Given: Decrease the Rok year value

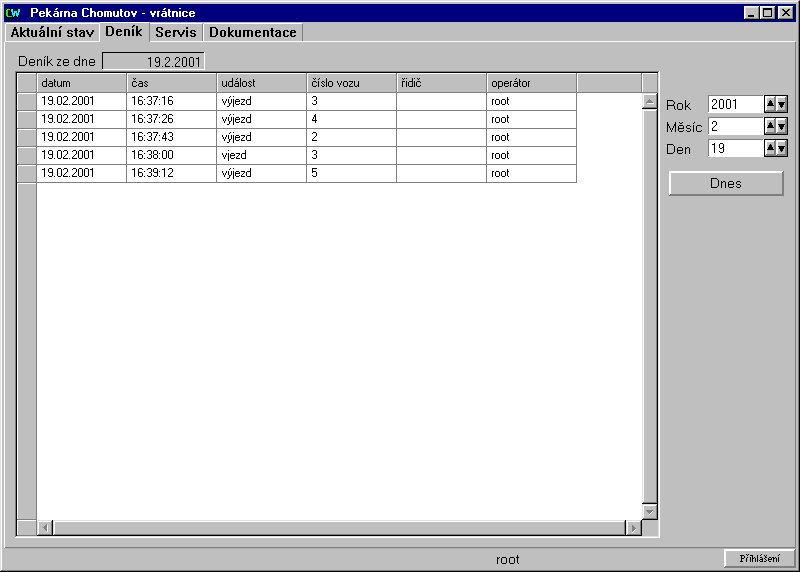Looking at the screenshot, I should (782, 104).
